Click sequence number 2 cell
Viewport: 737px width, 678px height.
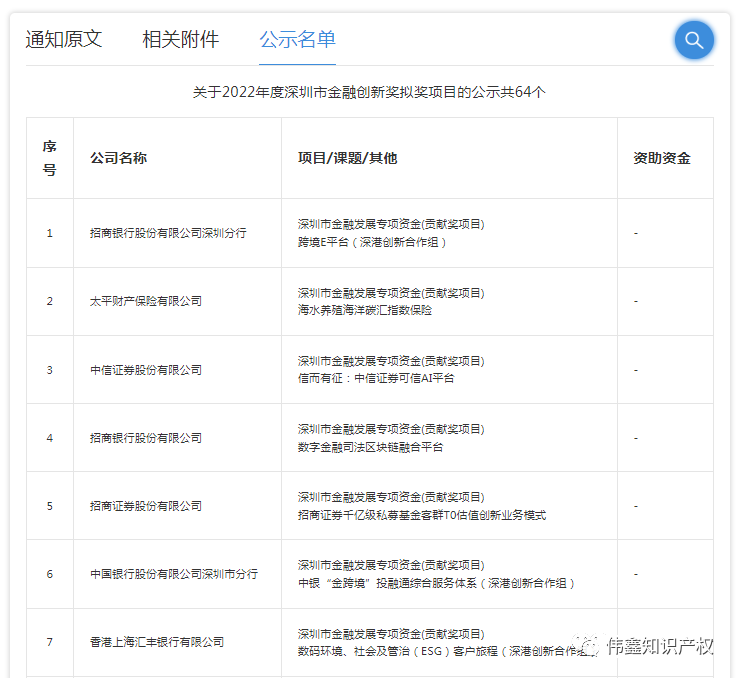click(x=49, y=301)
